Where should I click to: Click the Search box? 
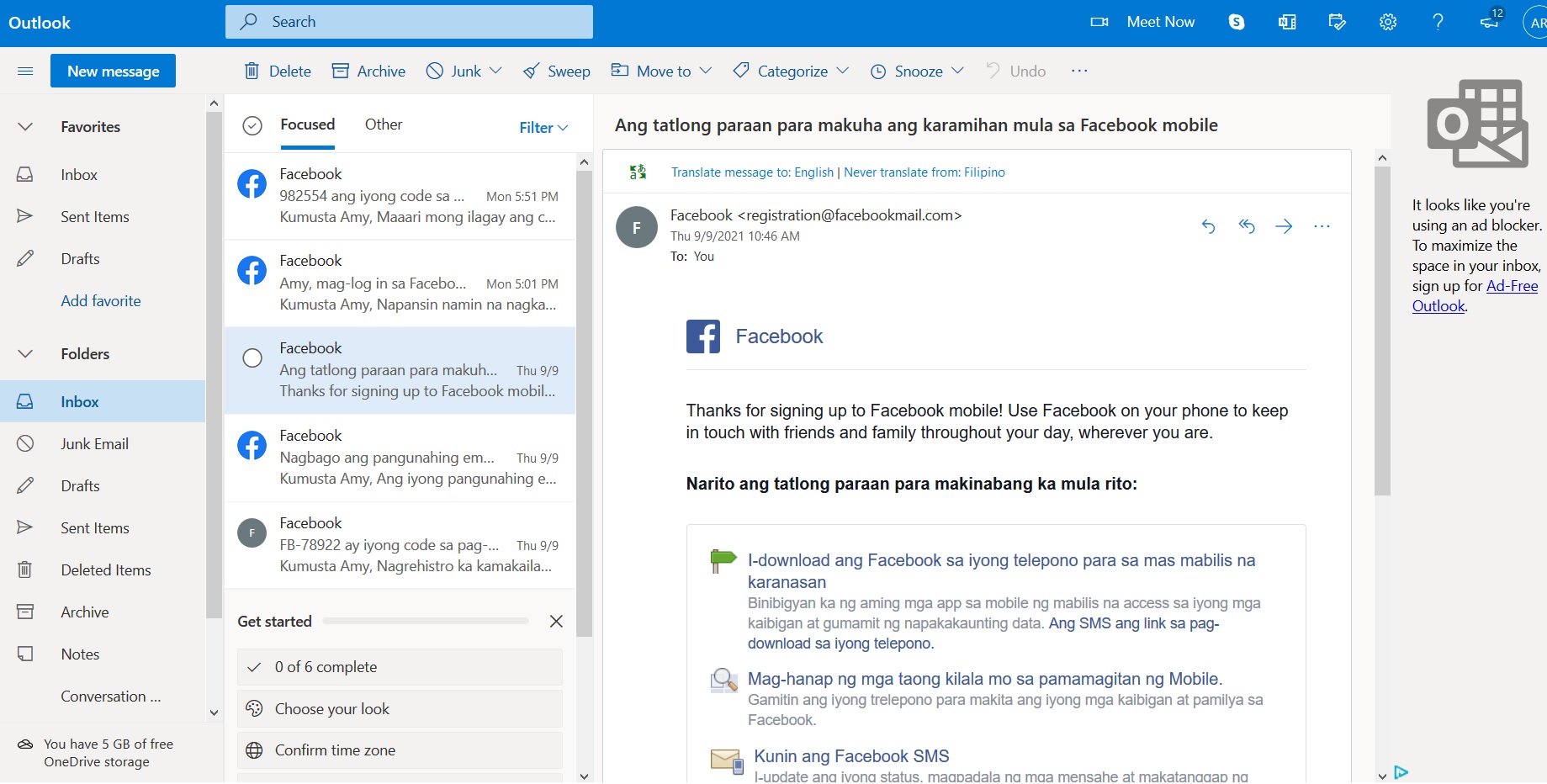pos(409,22)
